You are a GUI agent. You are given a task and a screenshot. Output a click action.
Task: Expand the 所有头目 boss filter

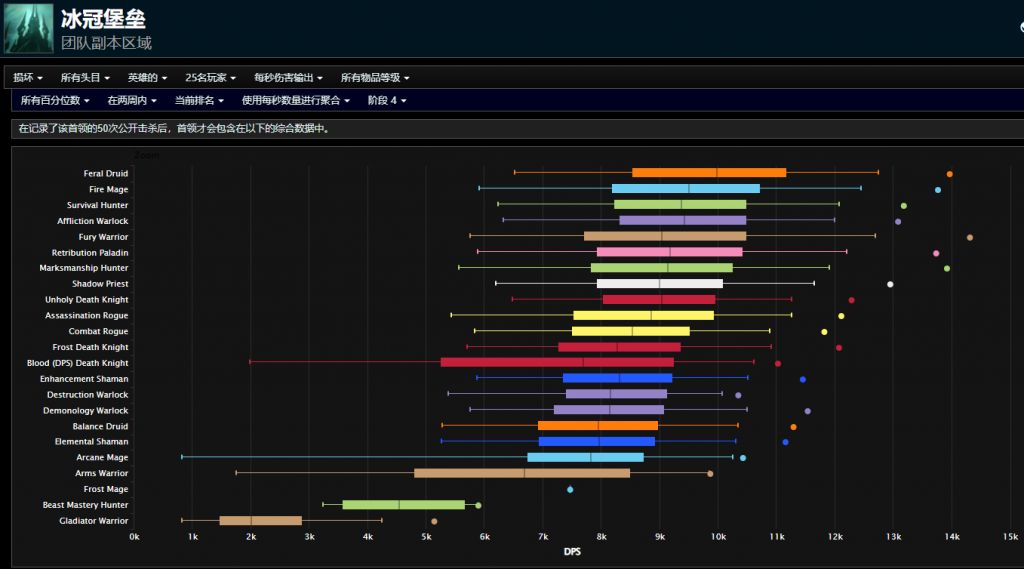point(85,78)
